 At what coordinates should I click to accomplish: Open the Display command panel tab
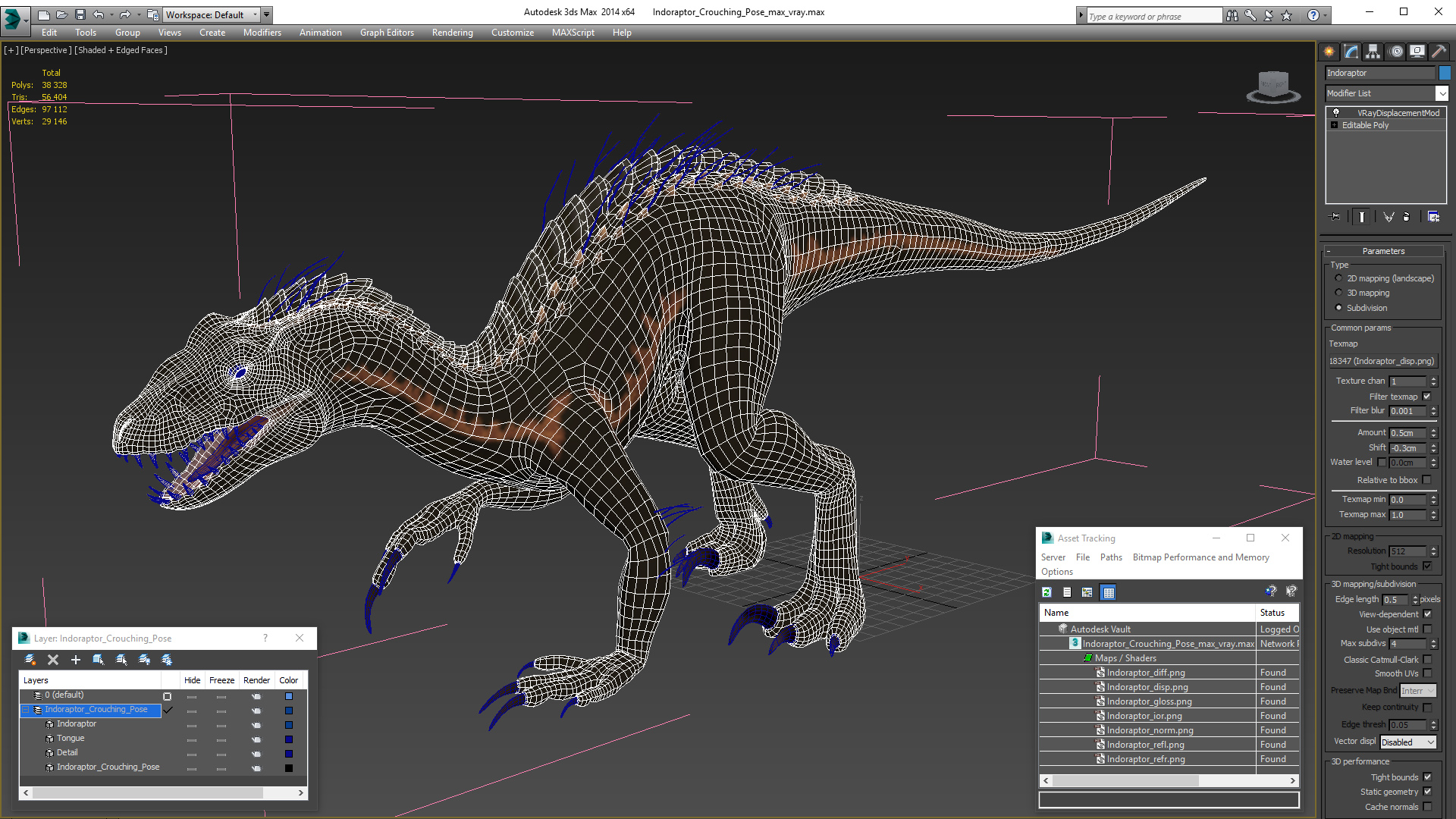click(x=1417, y=52)
